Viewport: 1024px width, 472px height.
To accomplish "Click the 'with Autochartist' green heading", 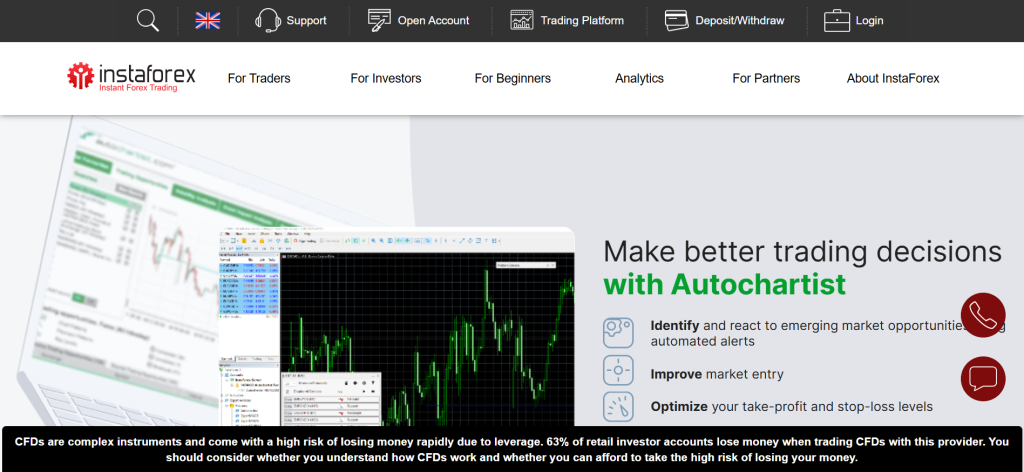I will click(x=725, y=284).
